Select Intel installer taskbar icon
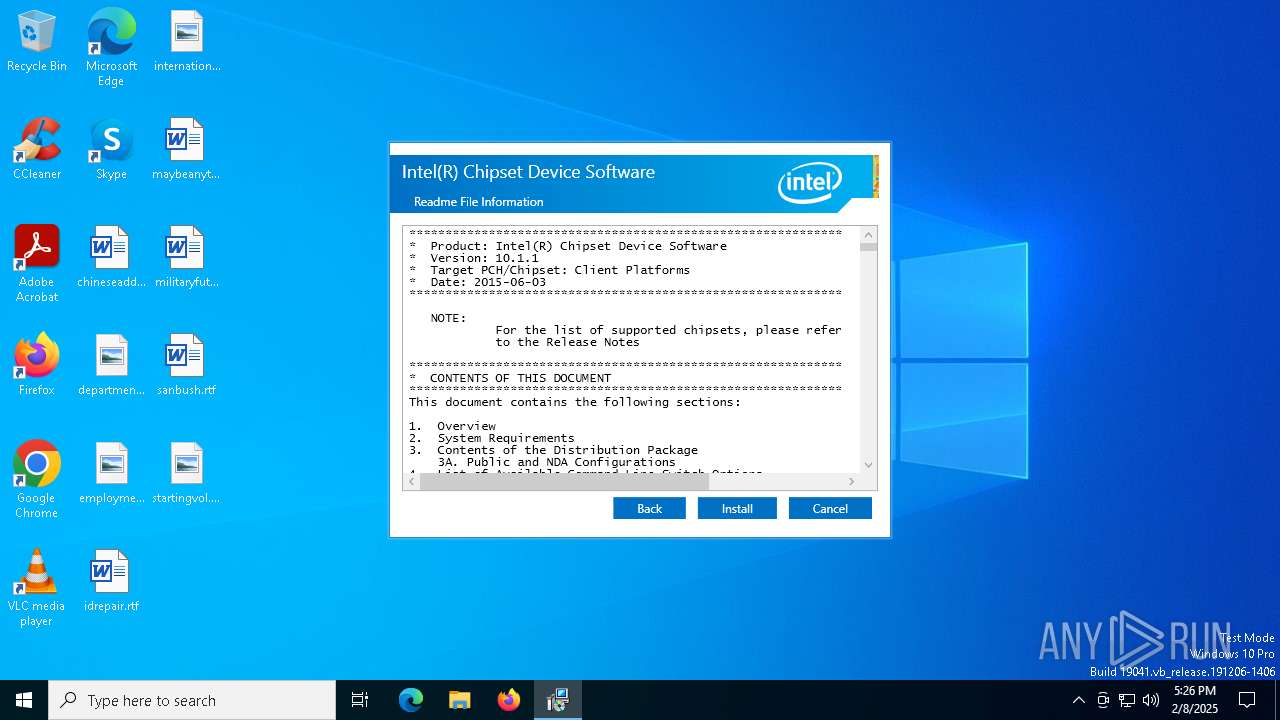Image resolution: width=1280 pixels, height=720 pixels. coord(558,700)
